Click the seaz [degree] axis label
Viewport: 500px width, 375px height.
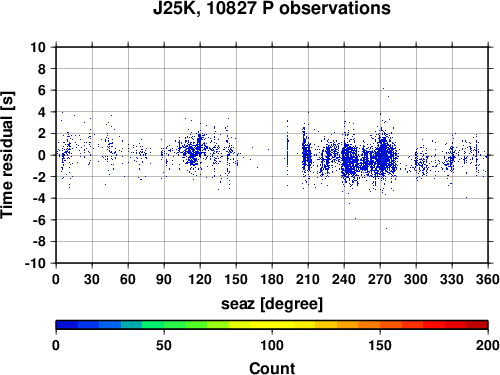[272, 304]
